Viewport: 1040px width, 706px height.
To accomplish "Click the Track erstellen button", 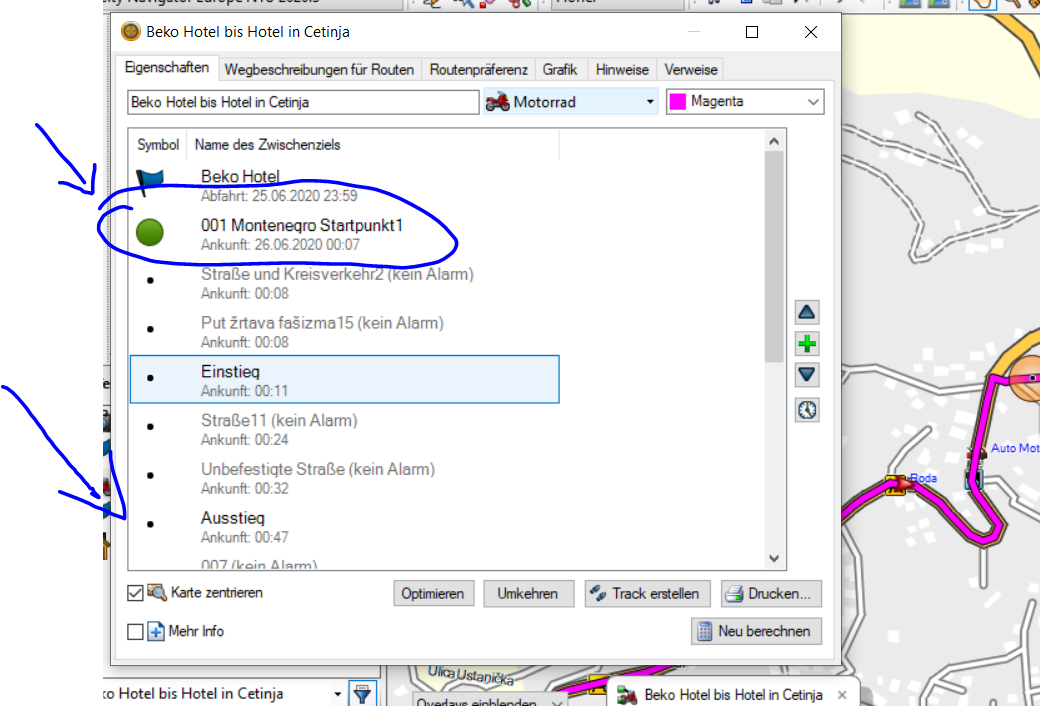I will coord(648,593).
